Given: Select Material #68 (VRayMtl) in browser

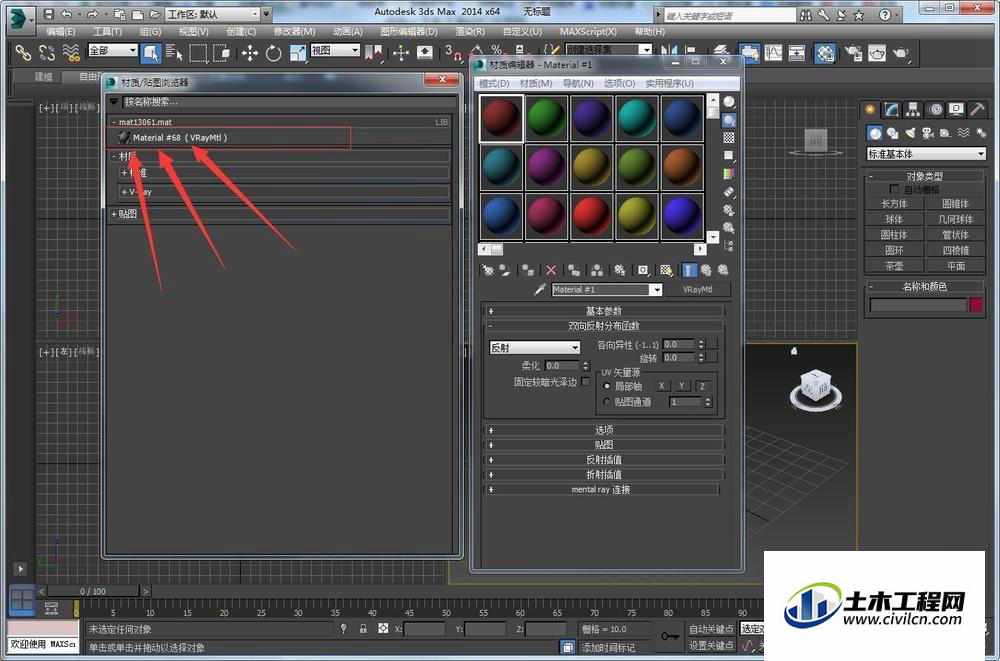Looking at the screenshot, I should click(228, 138).
